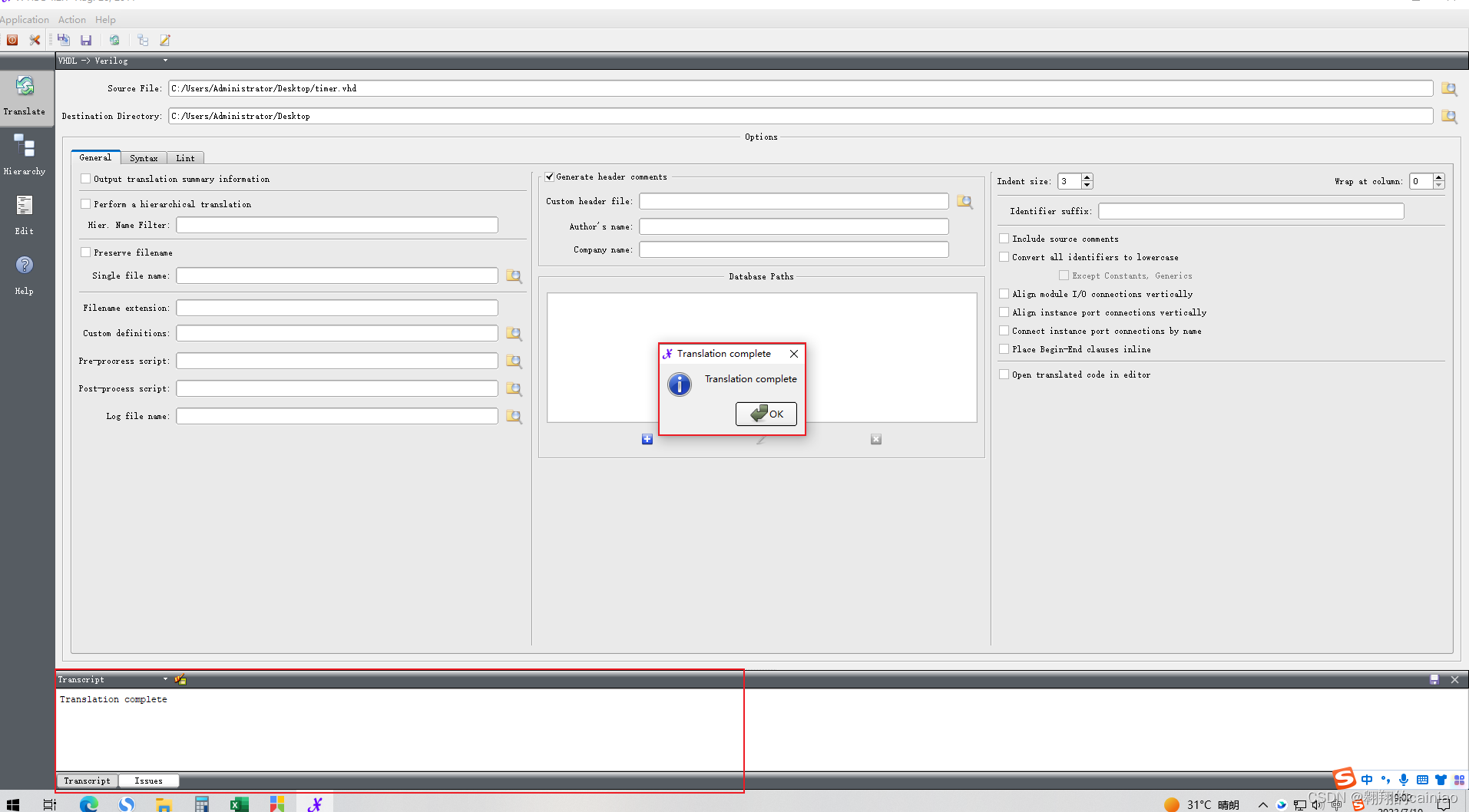This screenshot has height=812, width=1469.
Task: Open Excel from the taskbar
Action: point(239,804)
